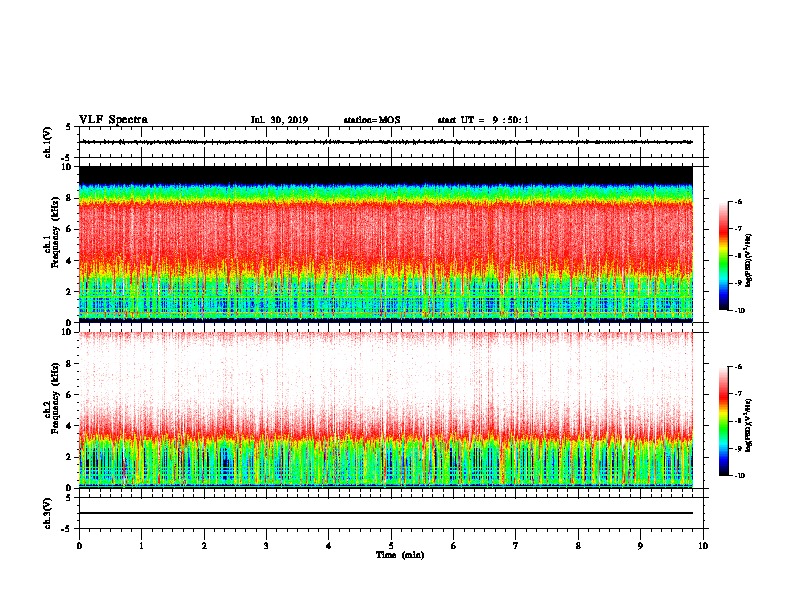Click time axis tick label "3"
The image size is (792, 612).
(x=266, y=545)
